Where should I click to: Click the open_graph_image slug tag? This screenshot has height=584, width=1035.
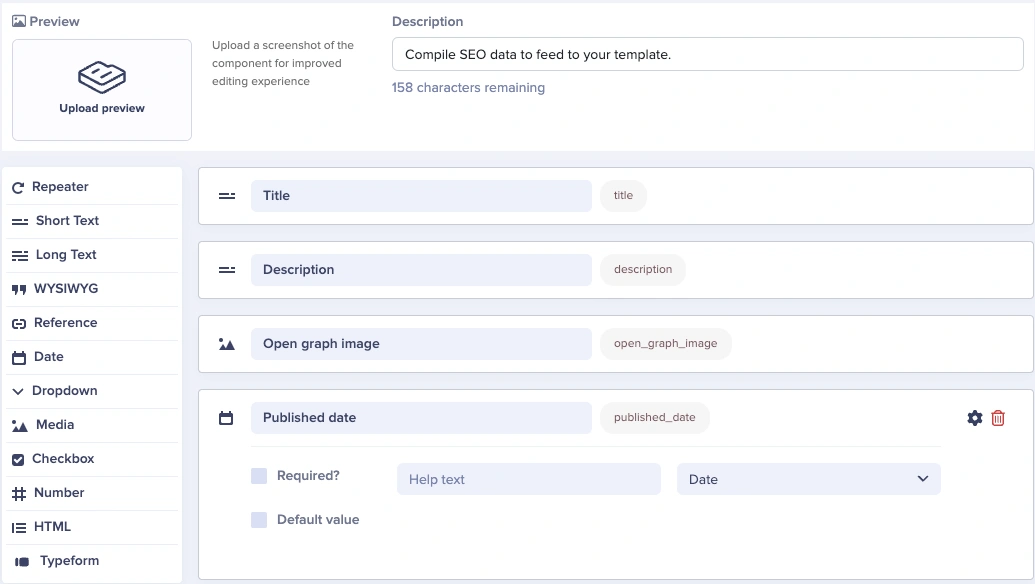tap(665, 344)
